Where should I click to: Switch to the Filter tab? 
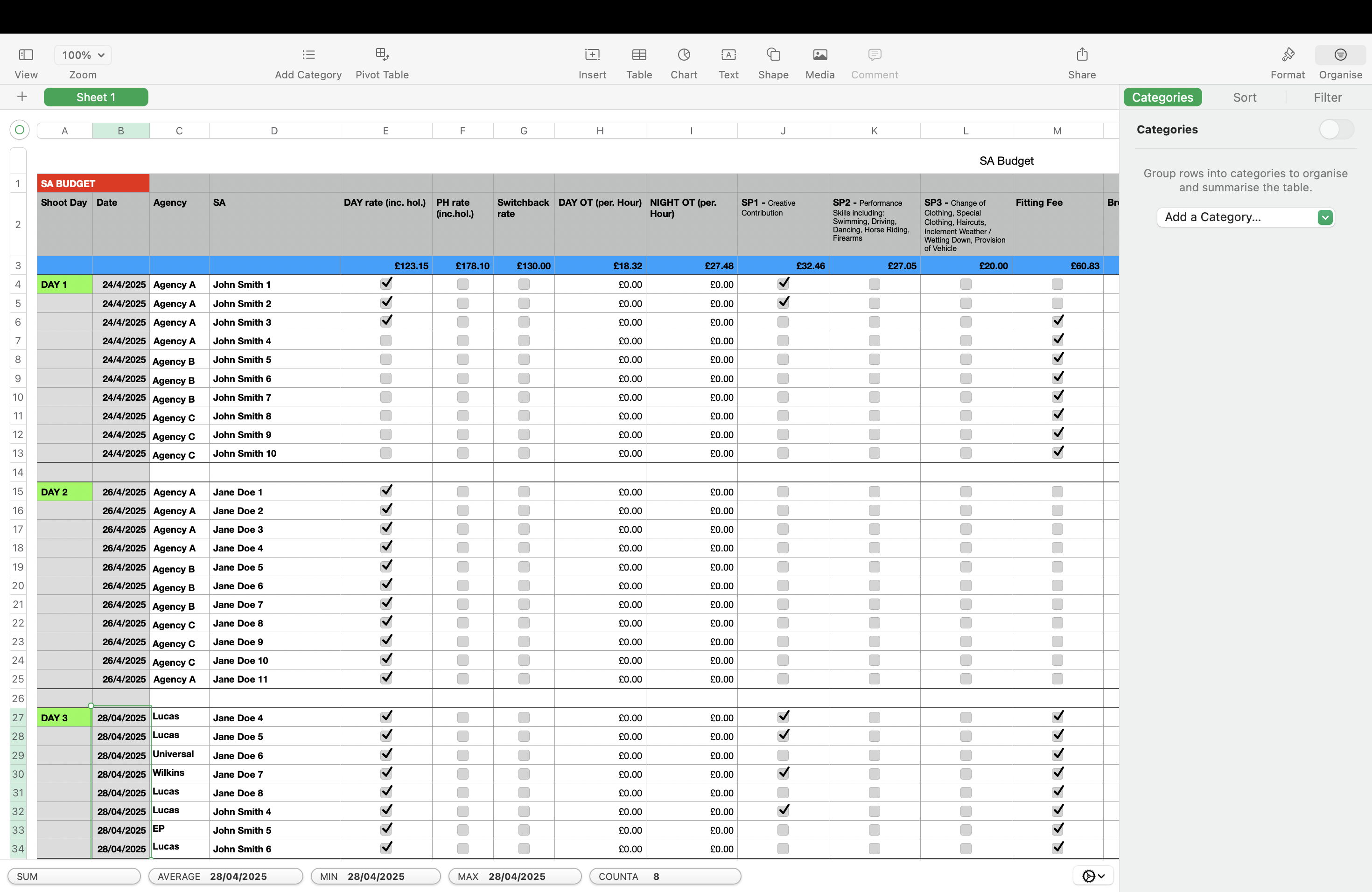pyautogui.click(x=1327, y=98)
